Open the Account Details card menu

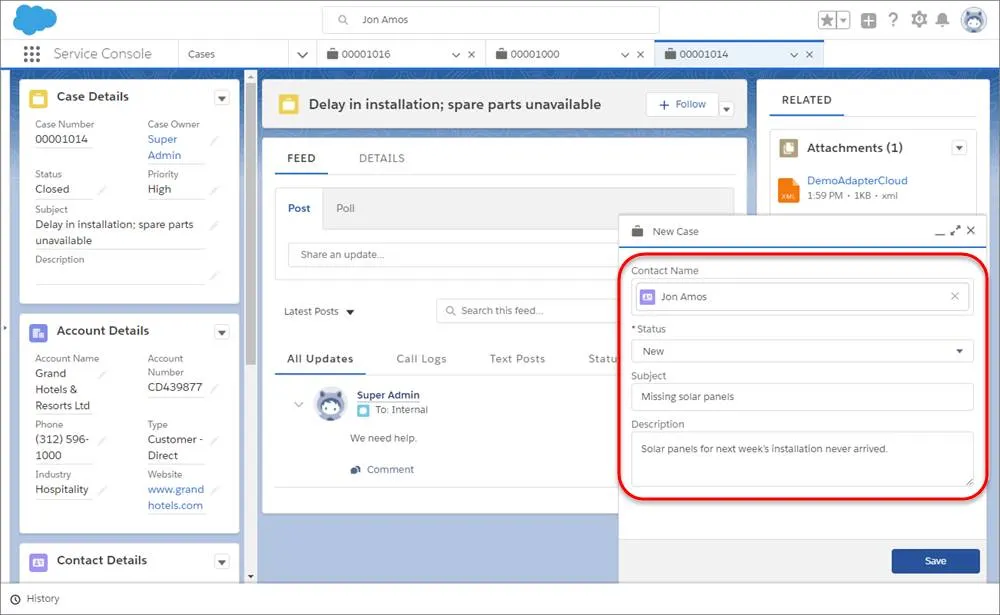[x=221, y=332]
